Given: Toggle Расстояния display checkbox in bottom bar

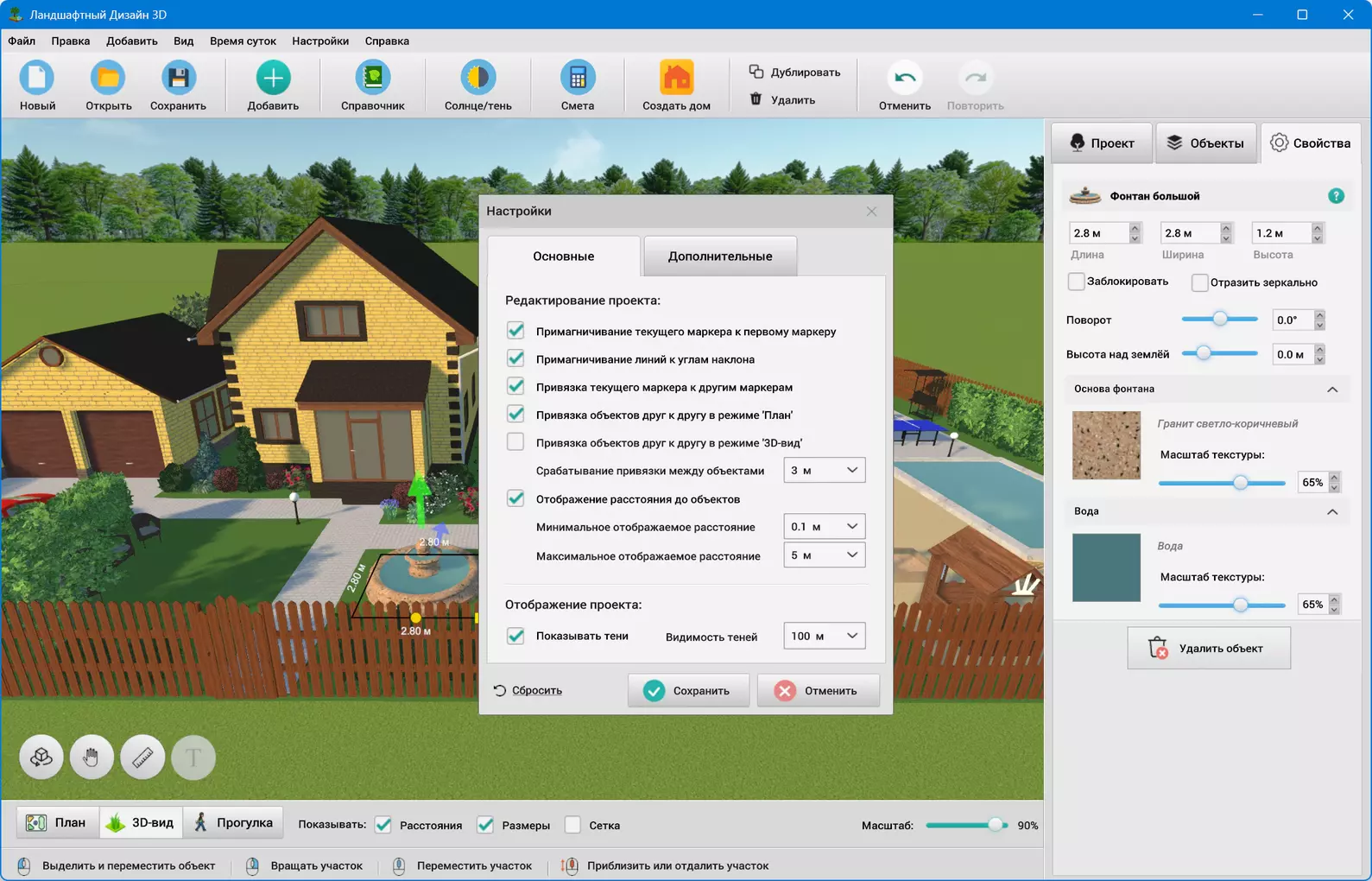Looking at the screenshot, I should click(383, 825).
